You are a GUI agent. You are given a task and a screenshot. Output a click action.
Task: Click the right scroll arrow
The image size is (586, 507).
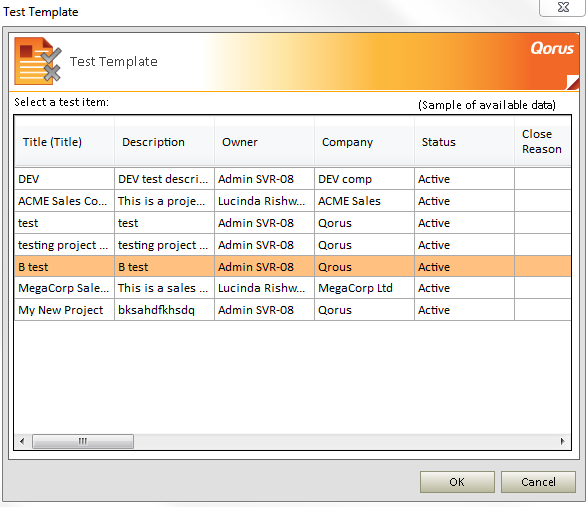tap(562, 441)
